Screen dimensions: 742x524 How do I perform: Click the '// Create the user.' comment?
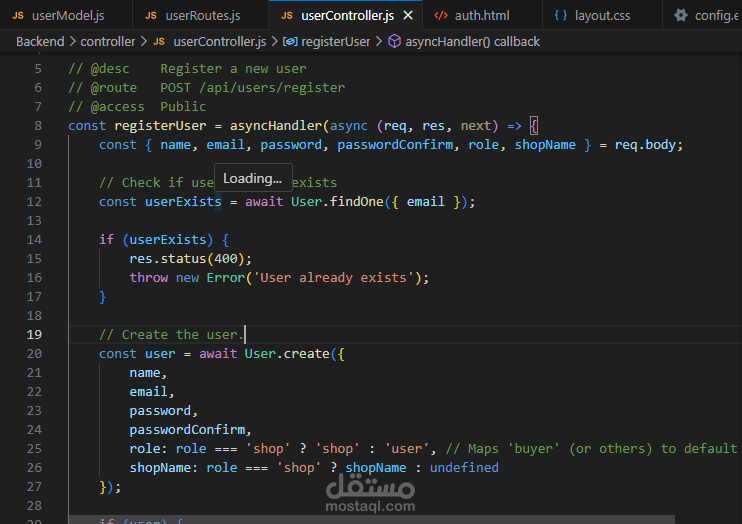[171, 335]
